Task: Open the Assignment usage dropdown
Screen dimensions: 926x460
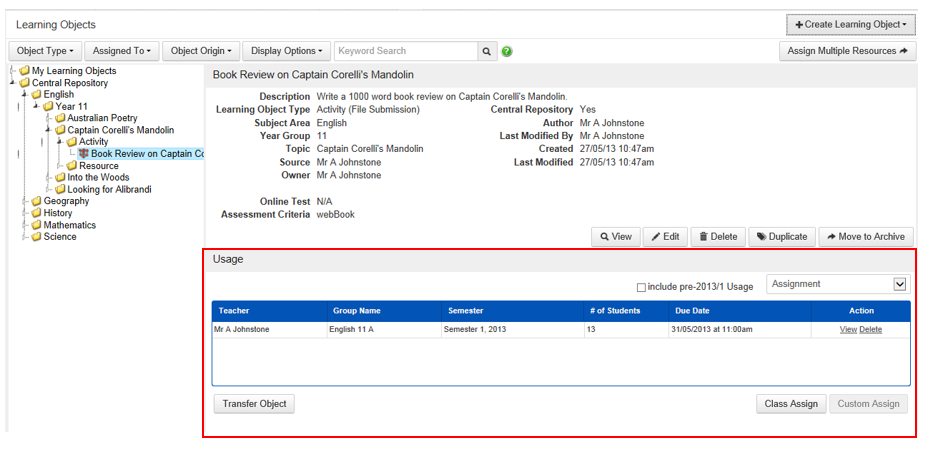Action: pos(838,284)
